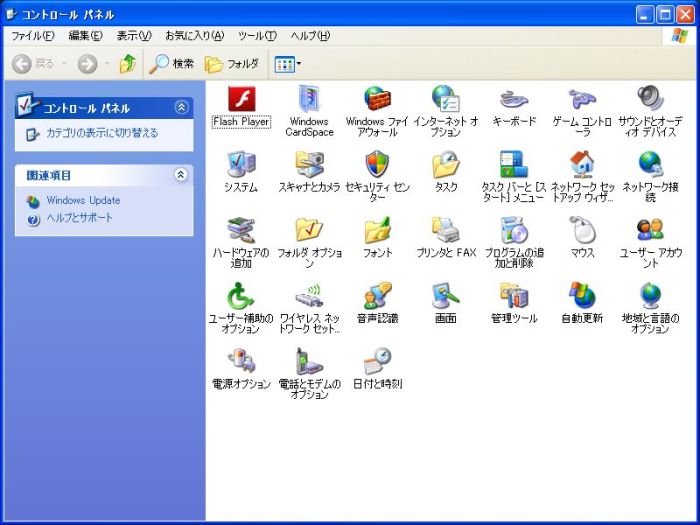Open the キーボード settings icon
This screenshot has width=700, height=525.
pyautogui.click(x=514, y=100)
